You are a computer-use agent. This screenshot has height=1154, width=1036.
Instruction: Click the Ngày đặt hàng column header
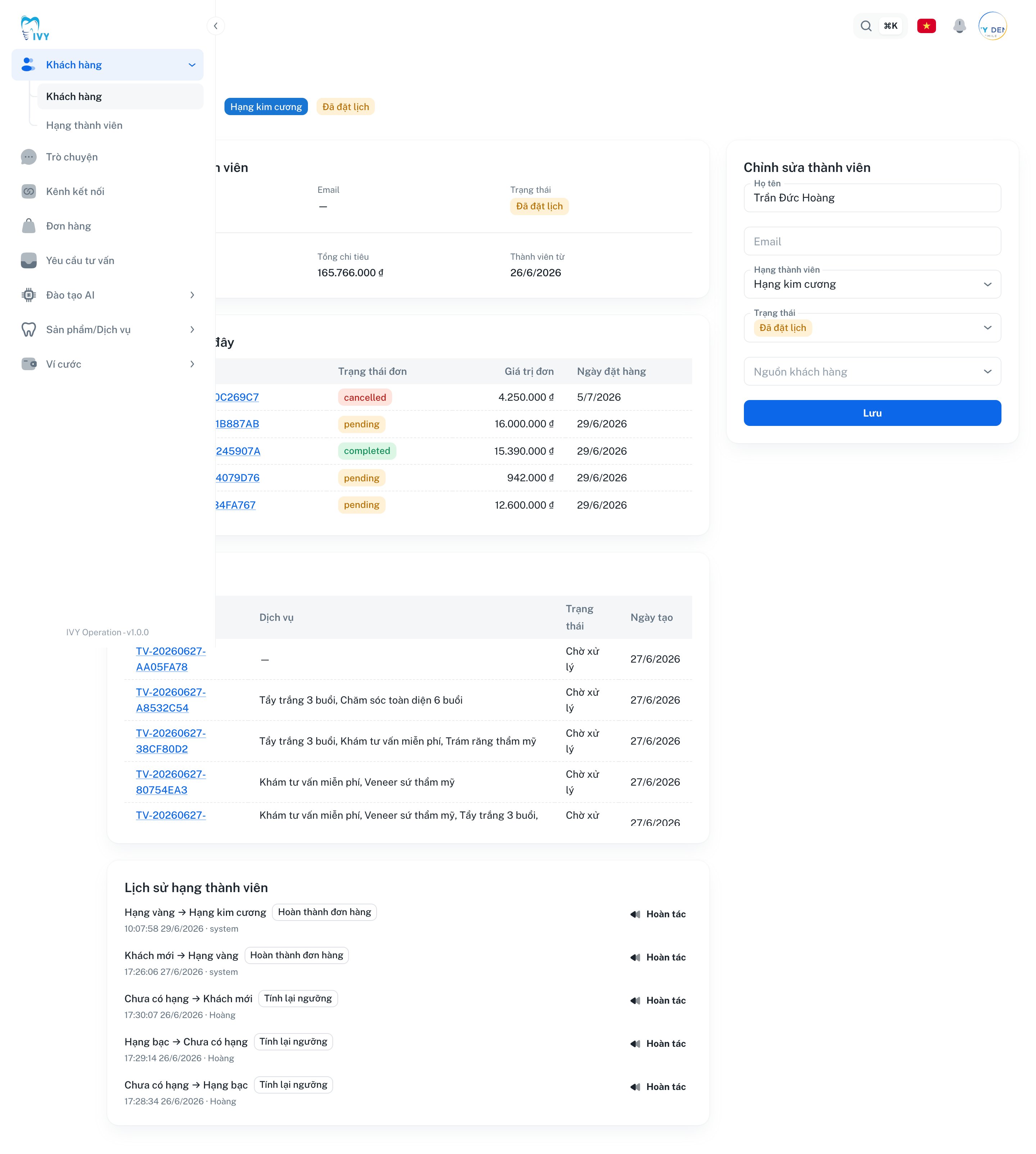point(612,371)
